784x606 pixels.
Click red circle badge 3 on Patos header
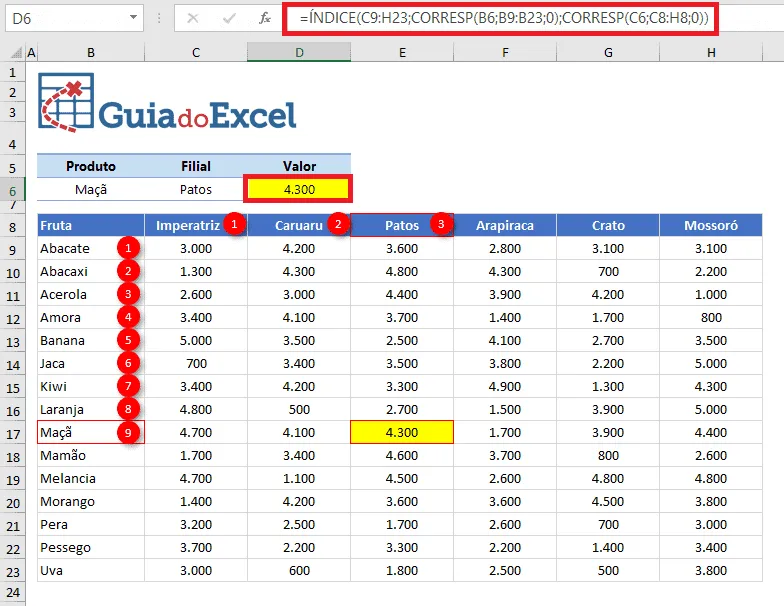(440, 224)
